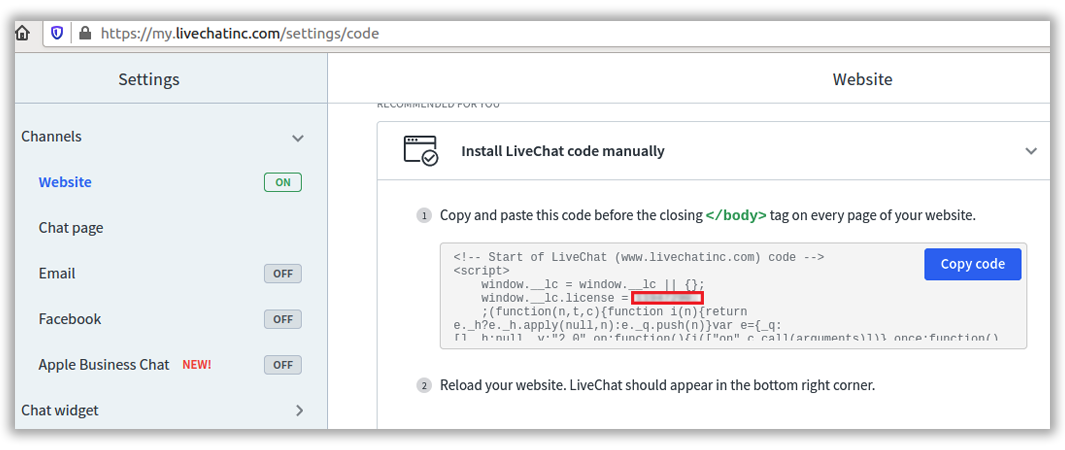Open the Website channel settings
1065x450 pixels.
65,182
